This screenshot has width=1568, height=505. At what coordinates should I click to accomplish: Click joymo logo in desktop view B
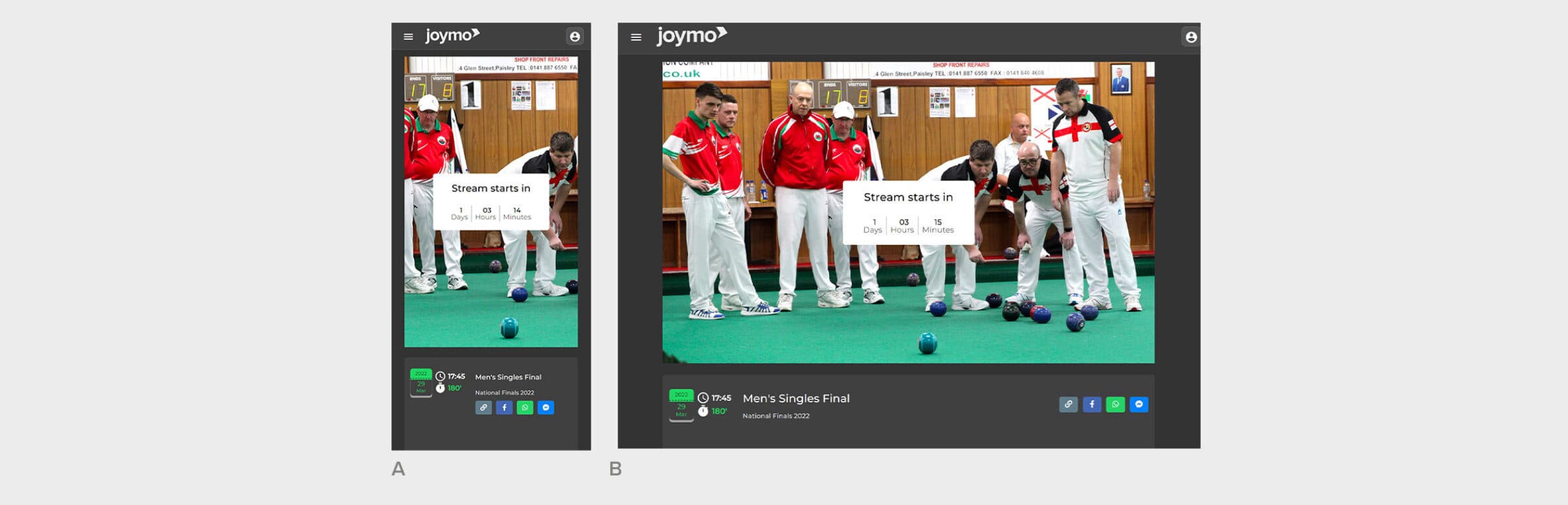[x=691, y=35]
